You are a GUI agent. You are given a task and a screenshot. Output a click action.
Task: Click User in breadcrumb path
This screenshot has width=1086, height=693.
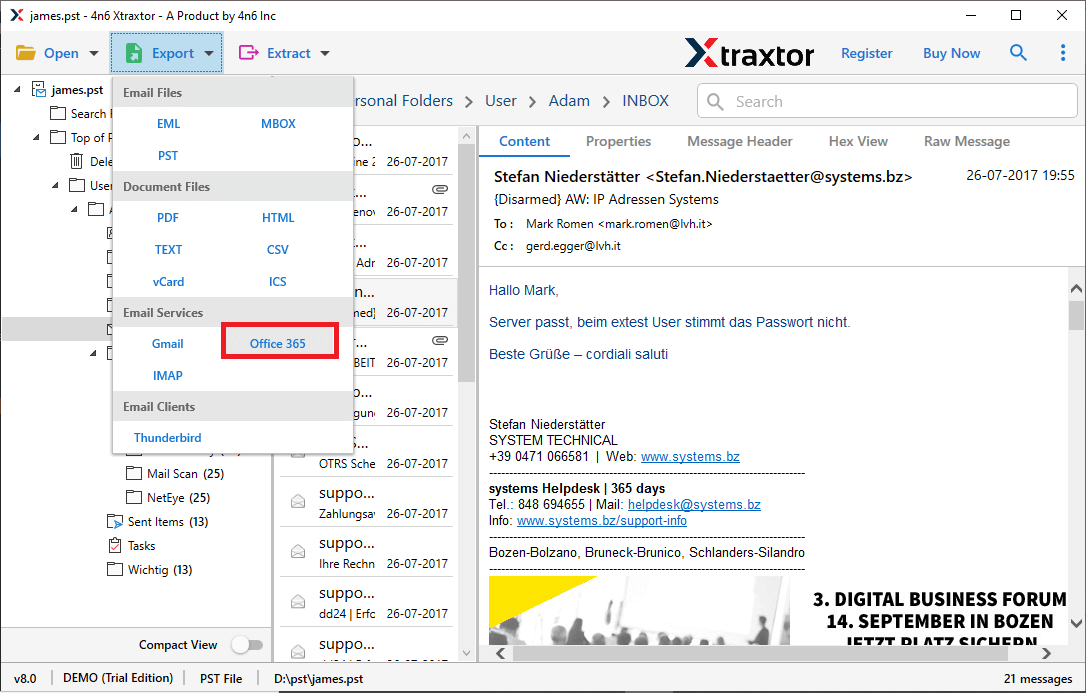pyautogui.click(x=501, y=101)
